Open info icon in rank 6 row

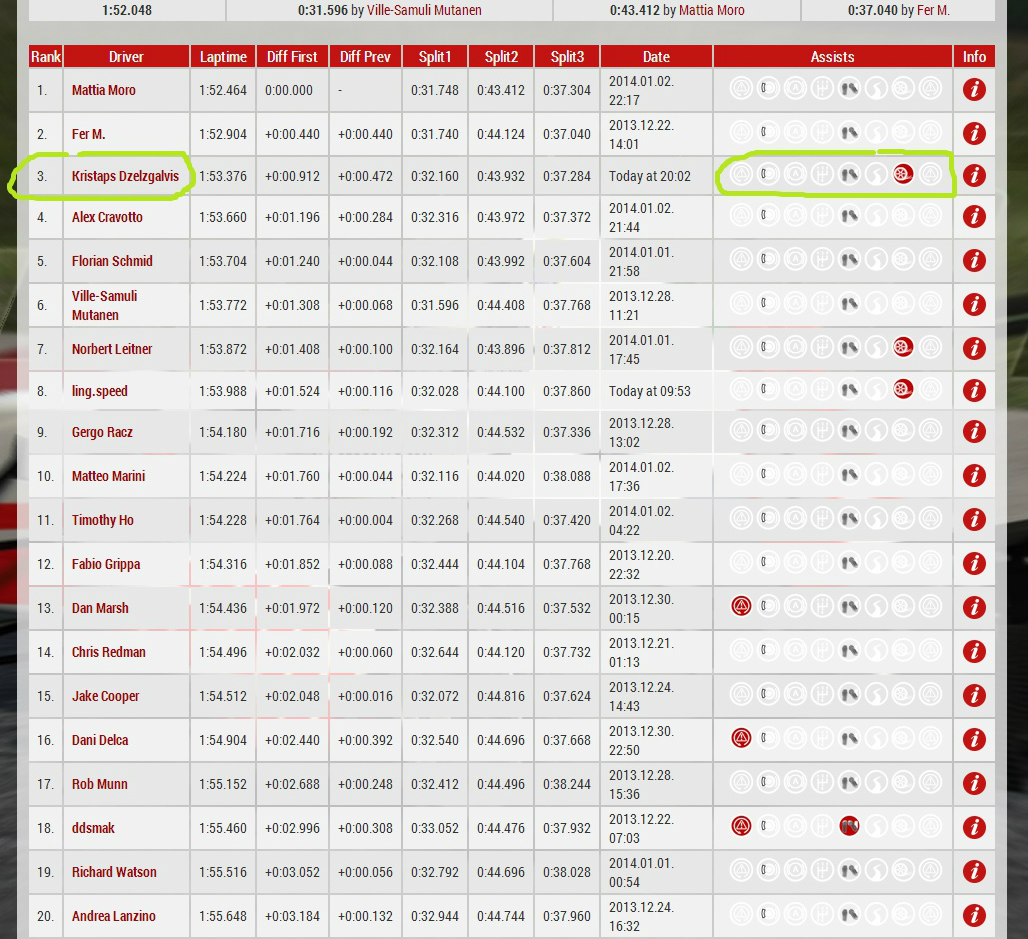point(974,304)
